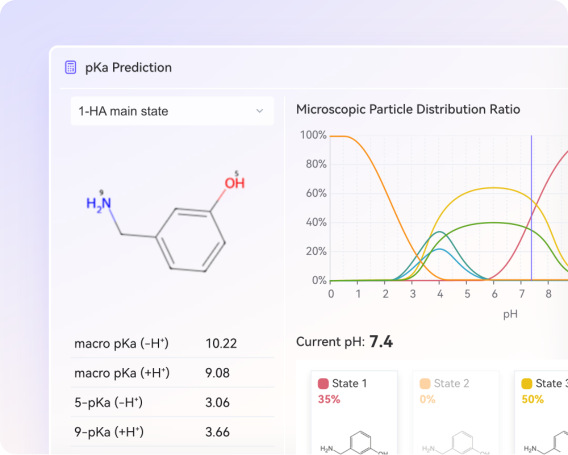Click the OH group on molecule
Image resolution: width=568 pixels, height=455 pixels.
click(x=235, y=182)
